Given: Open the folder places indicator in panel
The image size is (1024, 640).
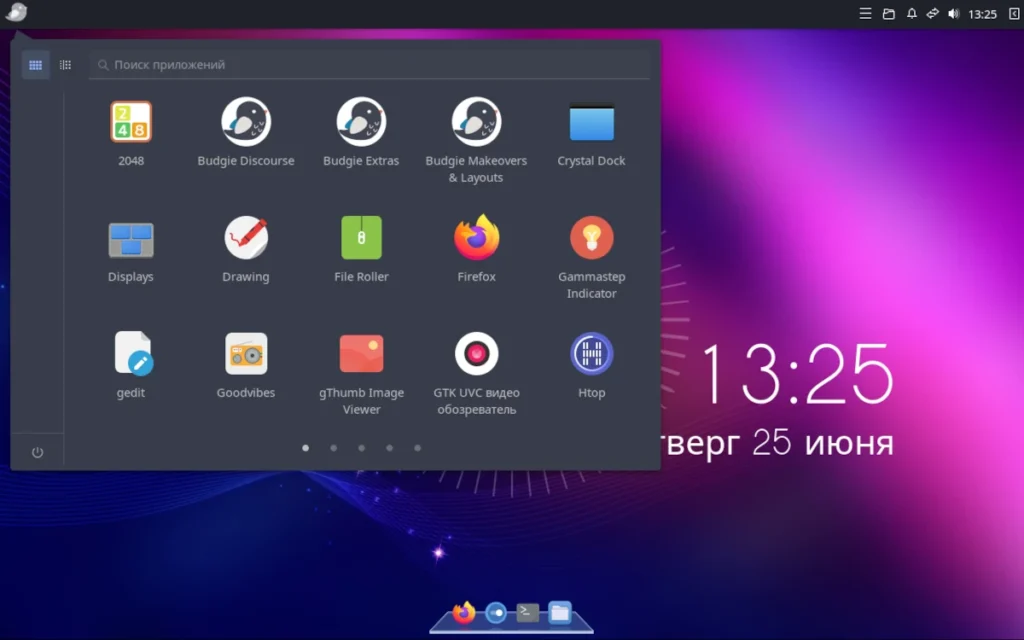Looking at the screenshot, I should (889, 14).
